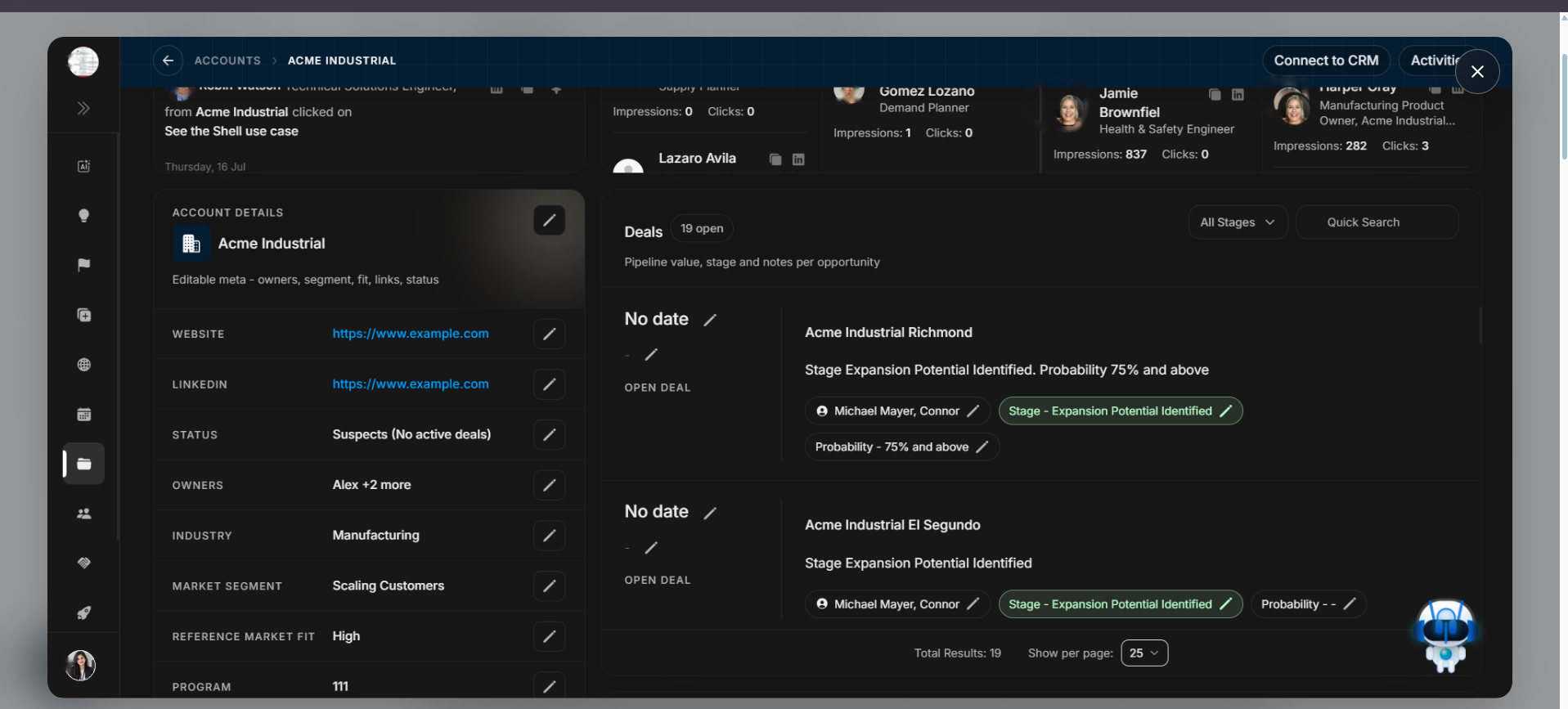Open the flag icon in the sidebar
1568x709 pixels.
83,265
